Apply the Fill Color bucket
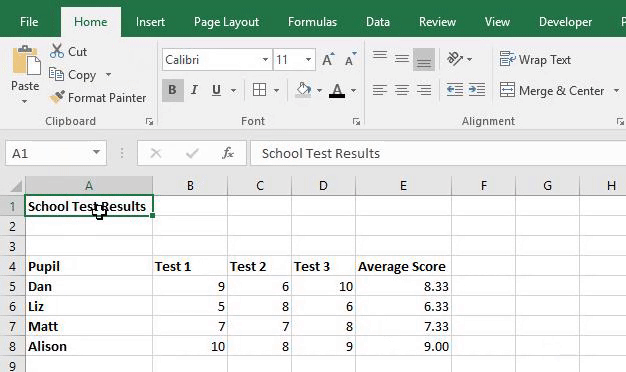626x372 pixels. coord(303,90)
